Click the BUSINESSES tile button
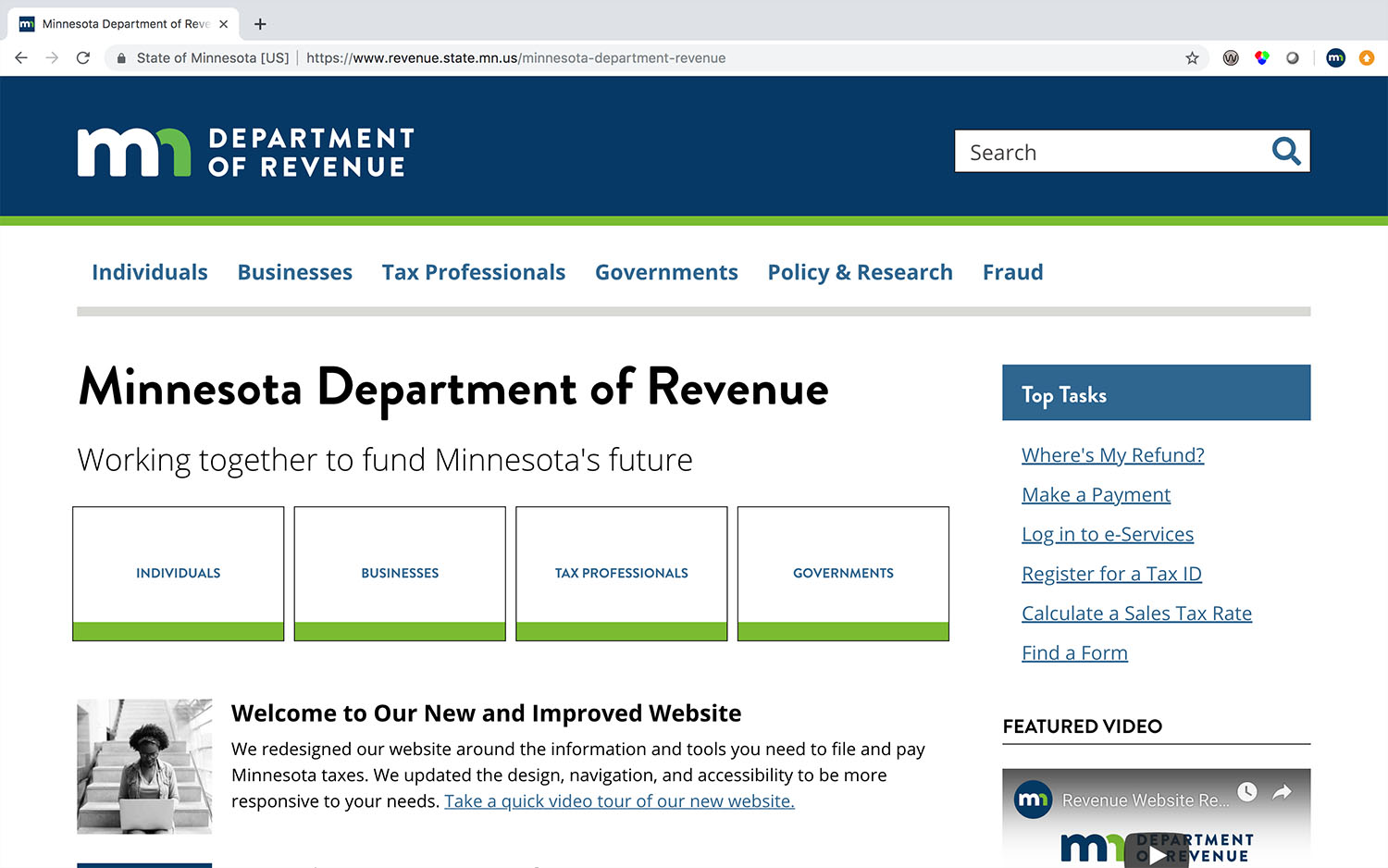 (400, 574)
